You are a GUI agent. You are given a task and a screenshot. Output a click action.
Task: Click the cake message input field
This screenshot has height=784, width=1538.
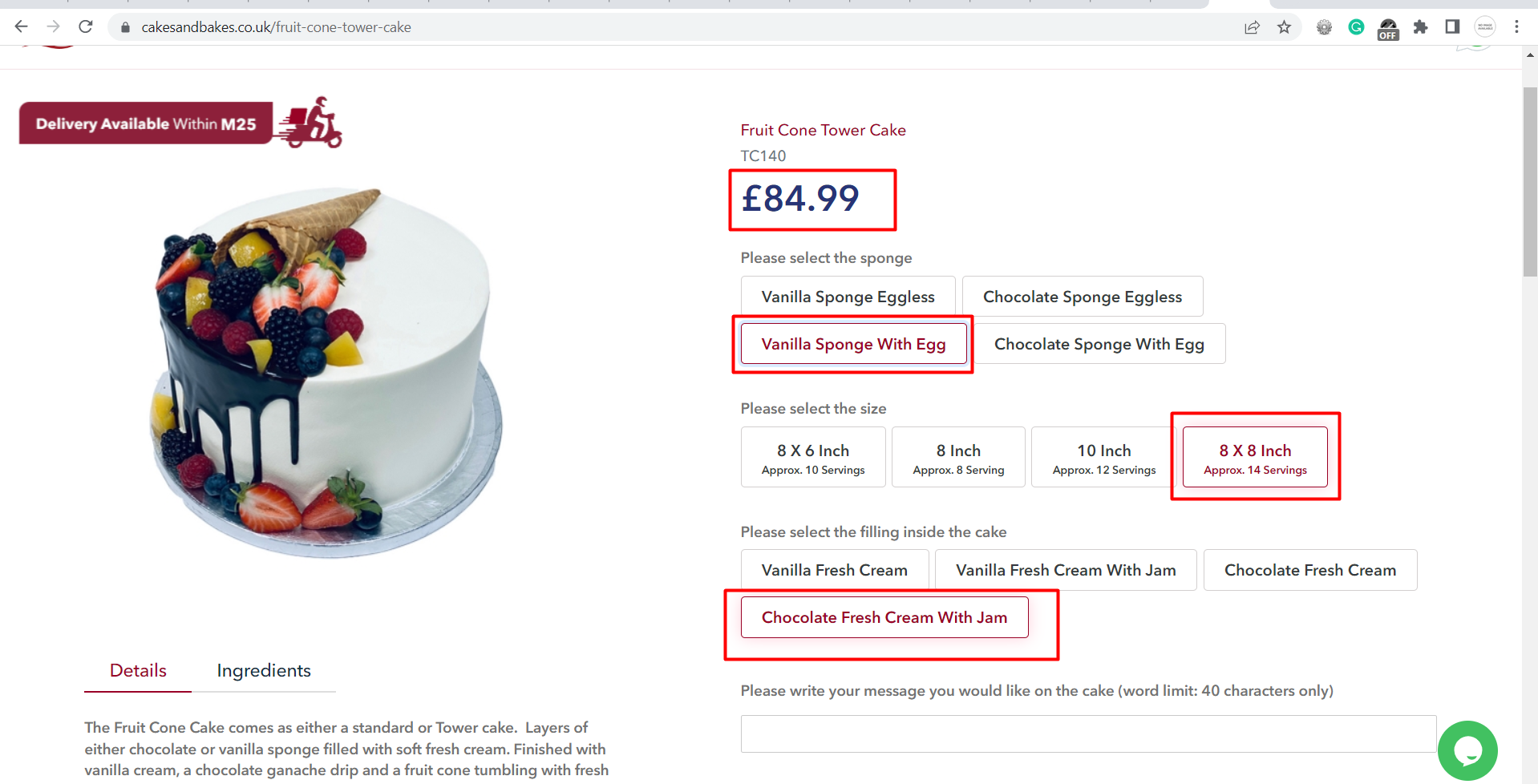1088,733
